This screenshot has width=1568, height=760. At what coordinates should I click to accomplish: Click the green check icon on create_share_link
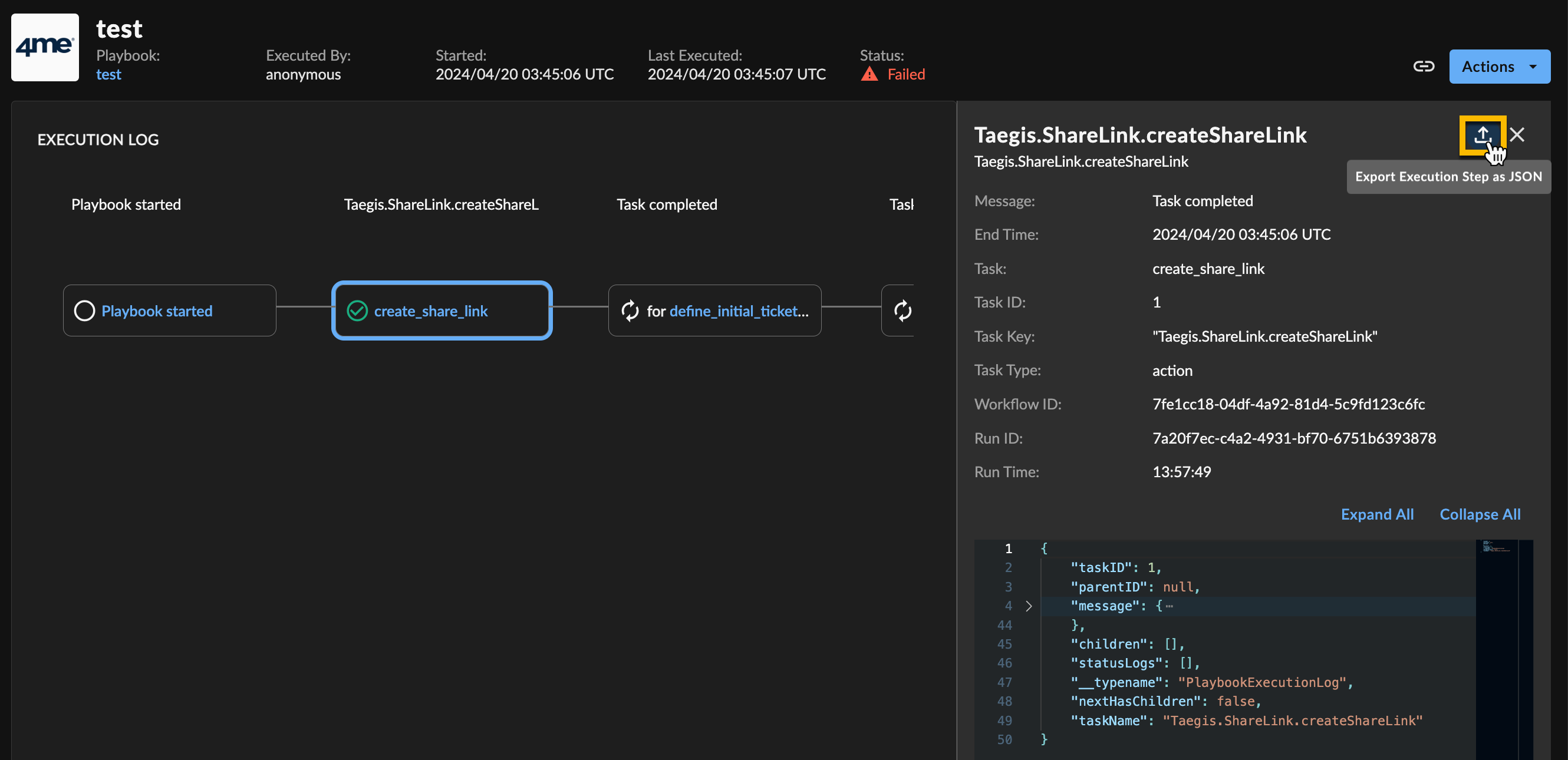pos(357,311)
